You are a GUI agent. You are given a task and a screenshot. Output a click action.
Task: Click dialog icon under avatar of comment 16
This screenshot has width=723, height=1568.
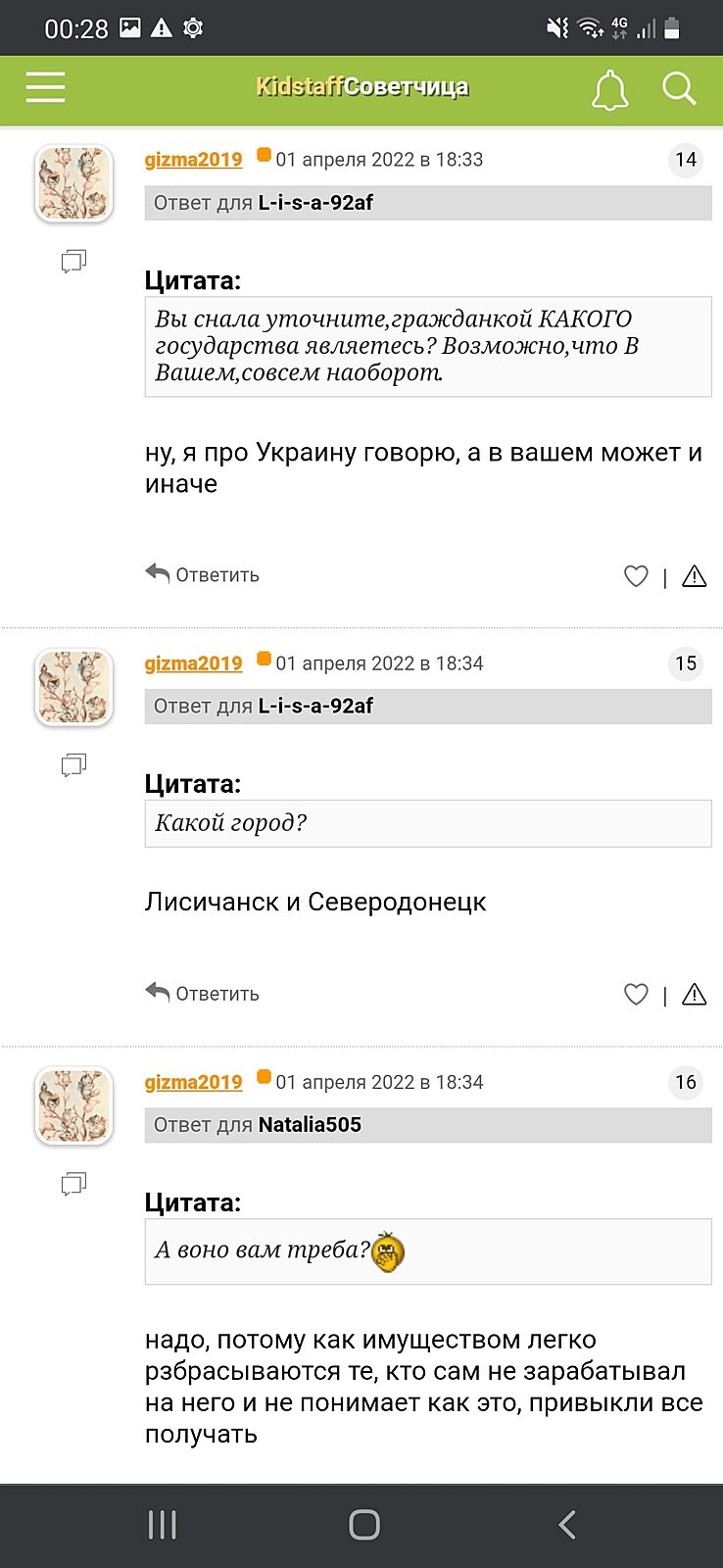coord(73,1184)
